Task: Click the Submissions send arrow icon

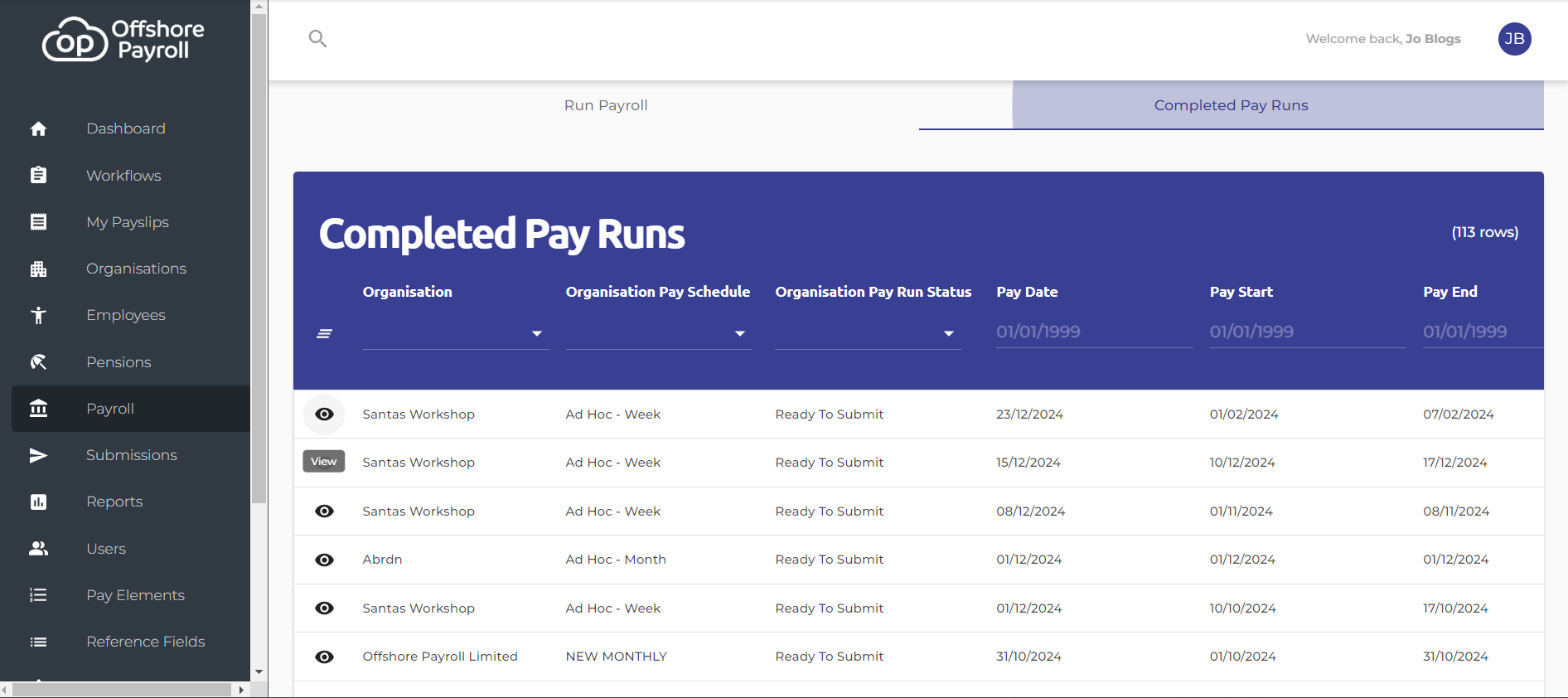Action: coord(38,455)
